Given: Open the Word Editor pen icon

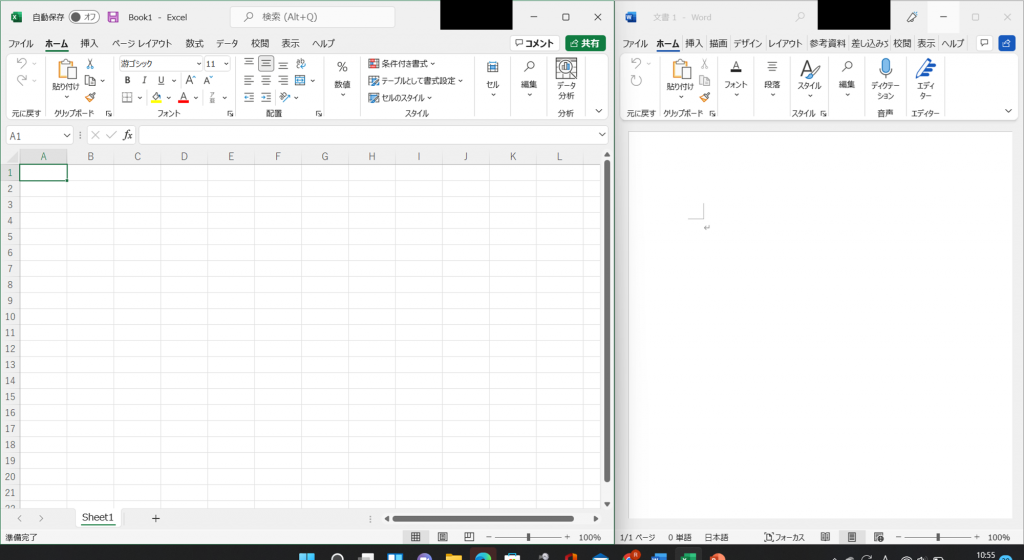Looking at the screenshot, I should [925, 67].
